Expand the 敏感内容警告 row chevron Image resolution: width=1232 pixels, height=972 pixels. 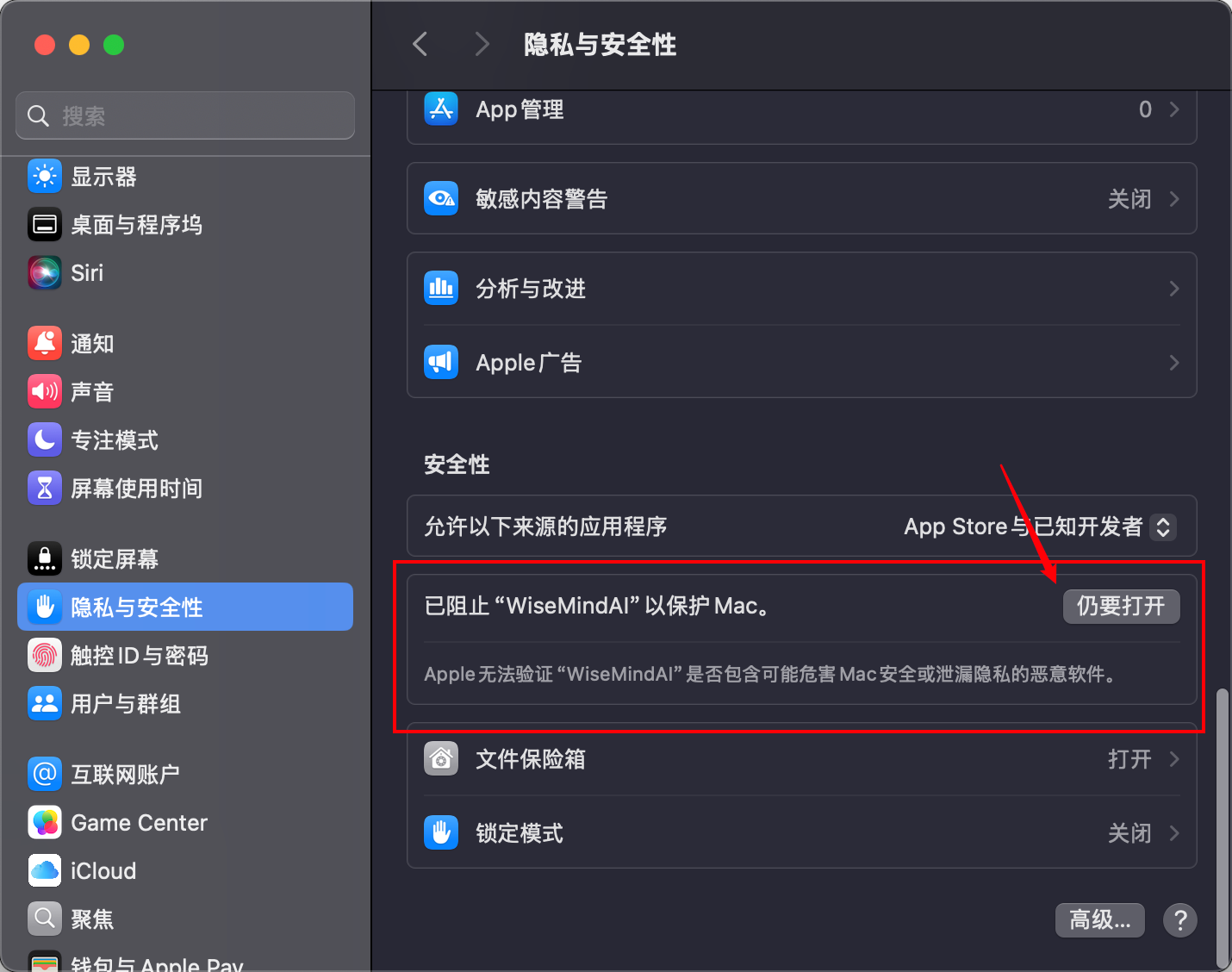tap(1173, 198)
